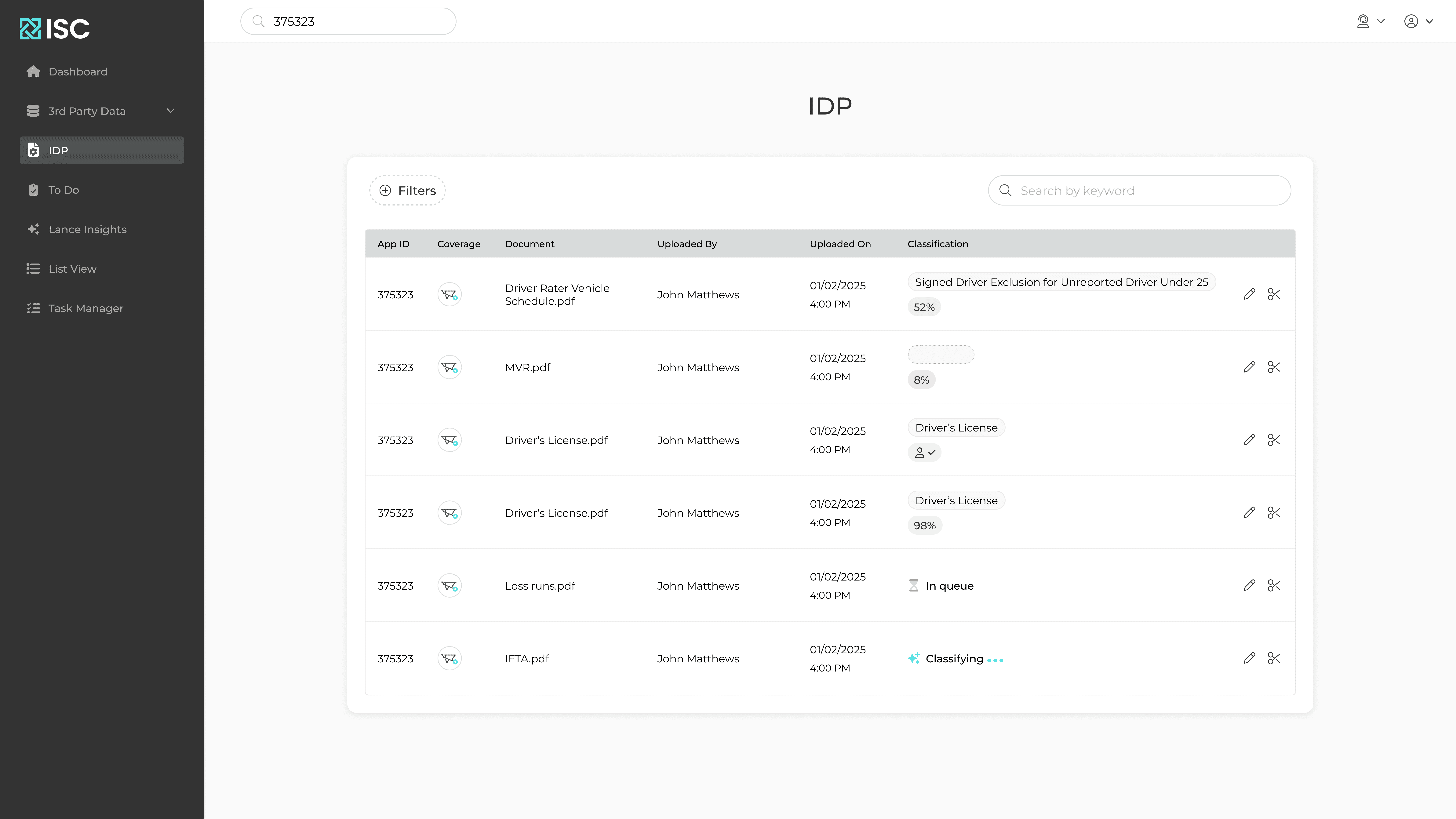1456x819 pixels.
Task: Open Task Manager
Action: point(102,308)
